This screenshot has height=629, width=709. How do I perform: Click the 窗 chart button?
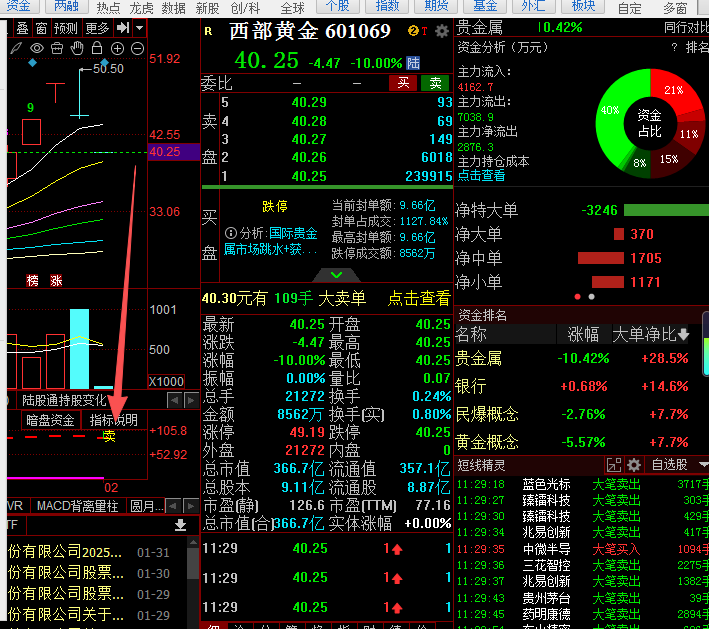41,28
